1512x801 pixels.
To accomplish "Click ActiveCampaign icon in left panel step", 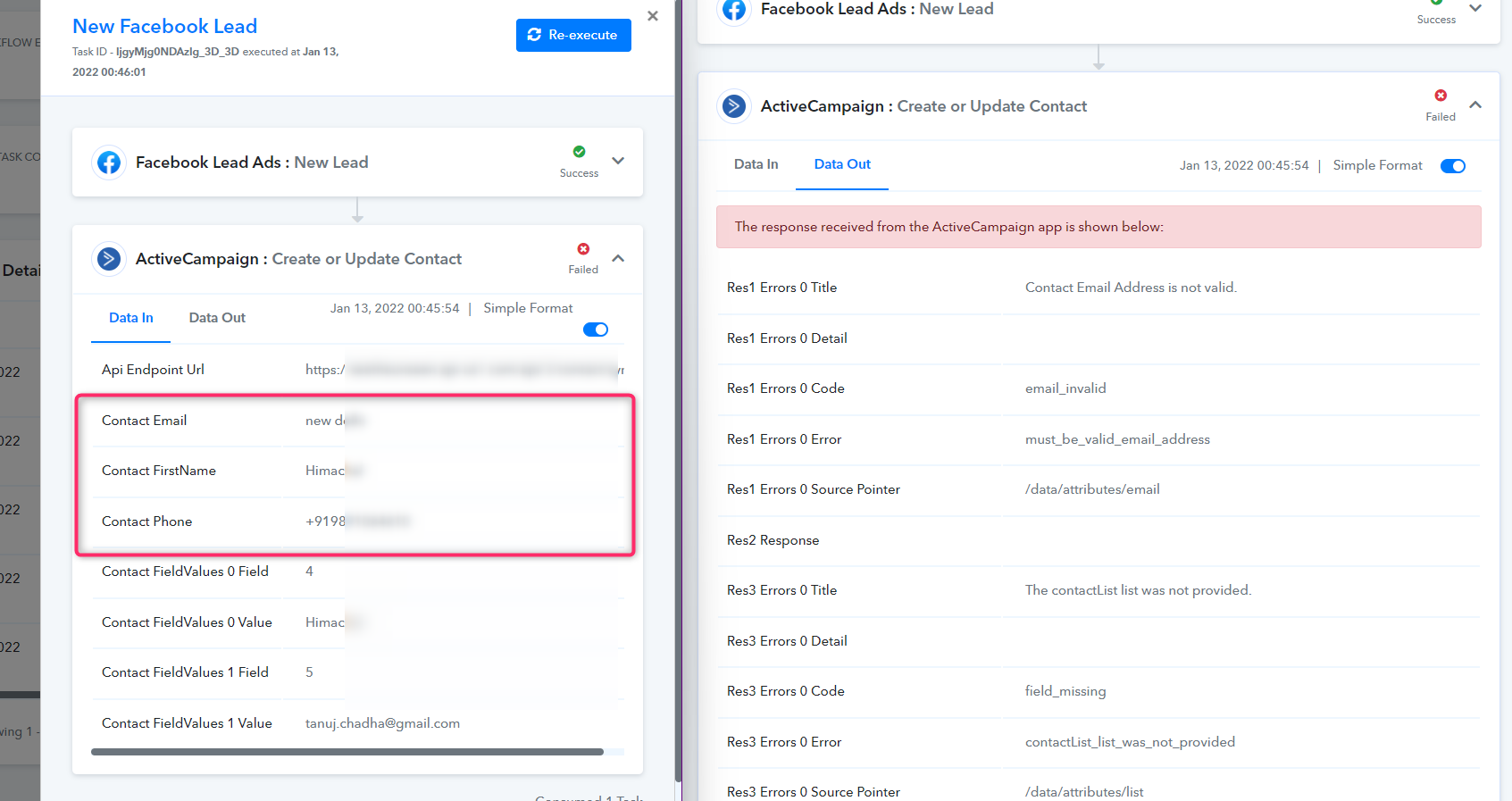I will [x=109, y=259].
